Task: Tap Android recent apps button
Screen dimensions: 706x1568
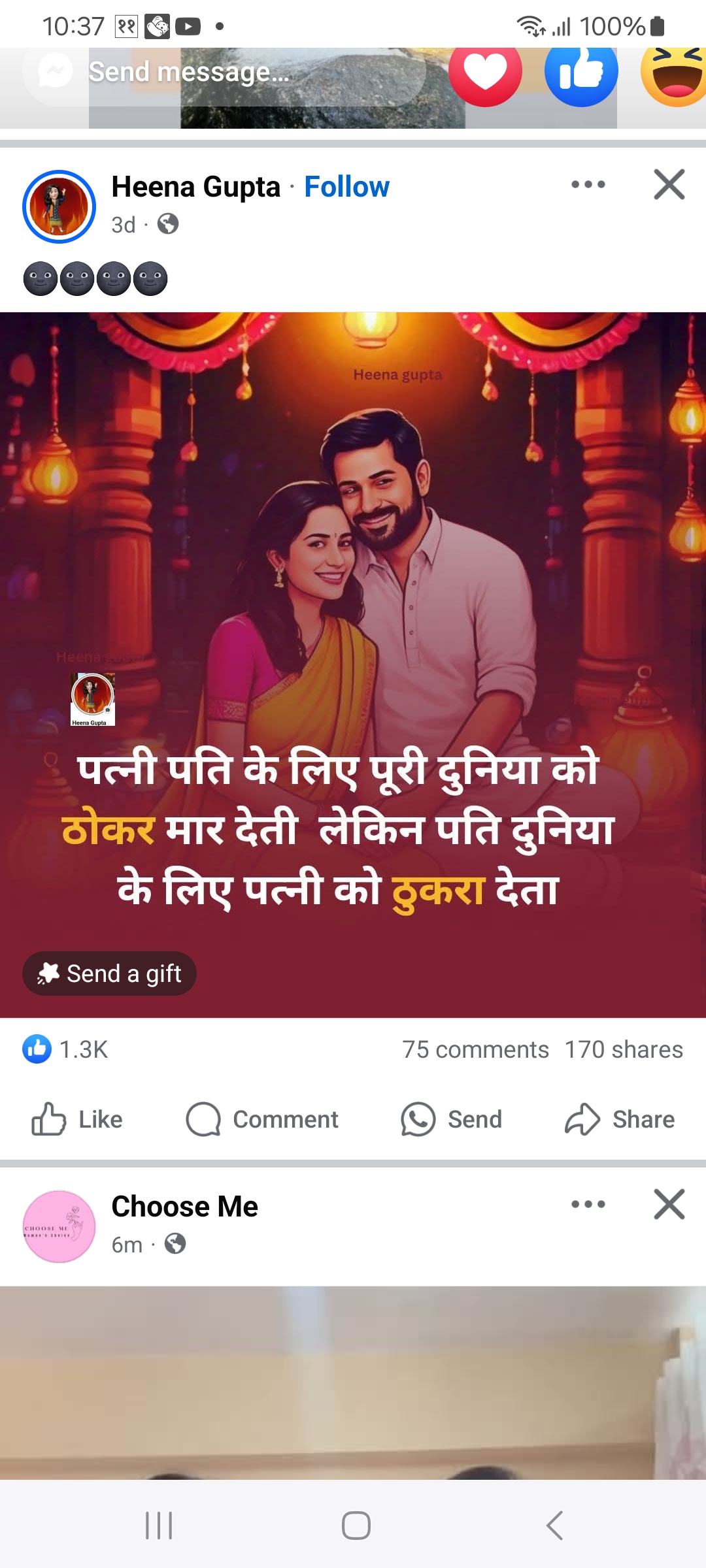Action: coord(159,1526)
